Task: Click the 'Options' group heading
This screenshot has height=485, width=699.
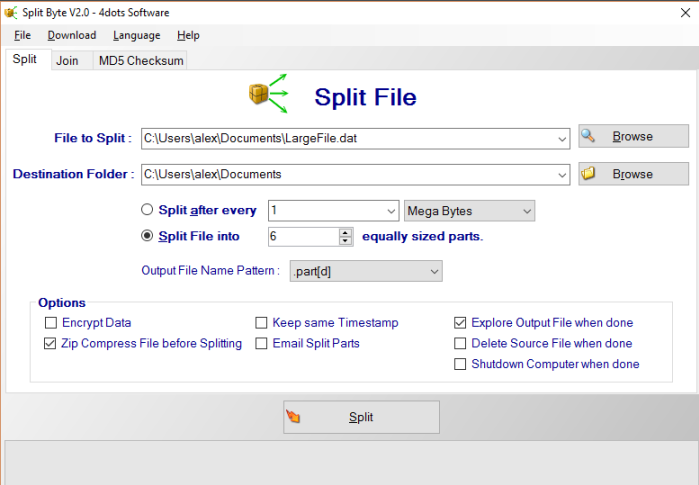Action: tap(62, 303)
